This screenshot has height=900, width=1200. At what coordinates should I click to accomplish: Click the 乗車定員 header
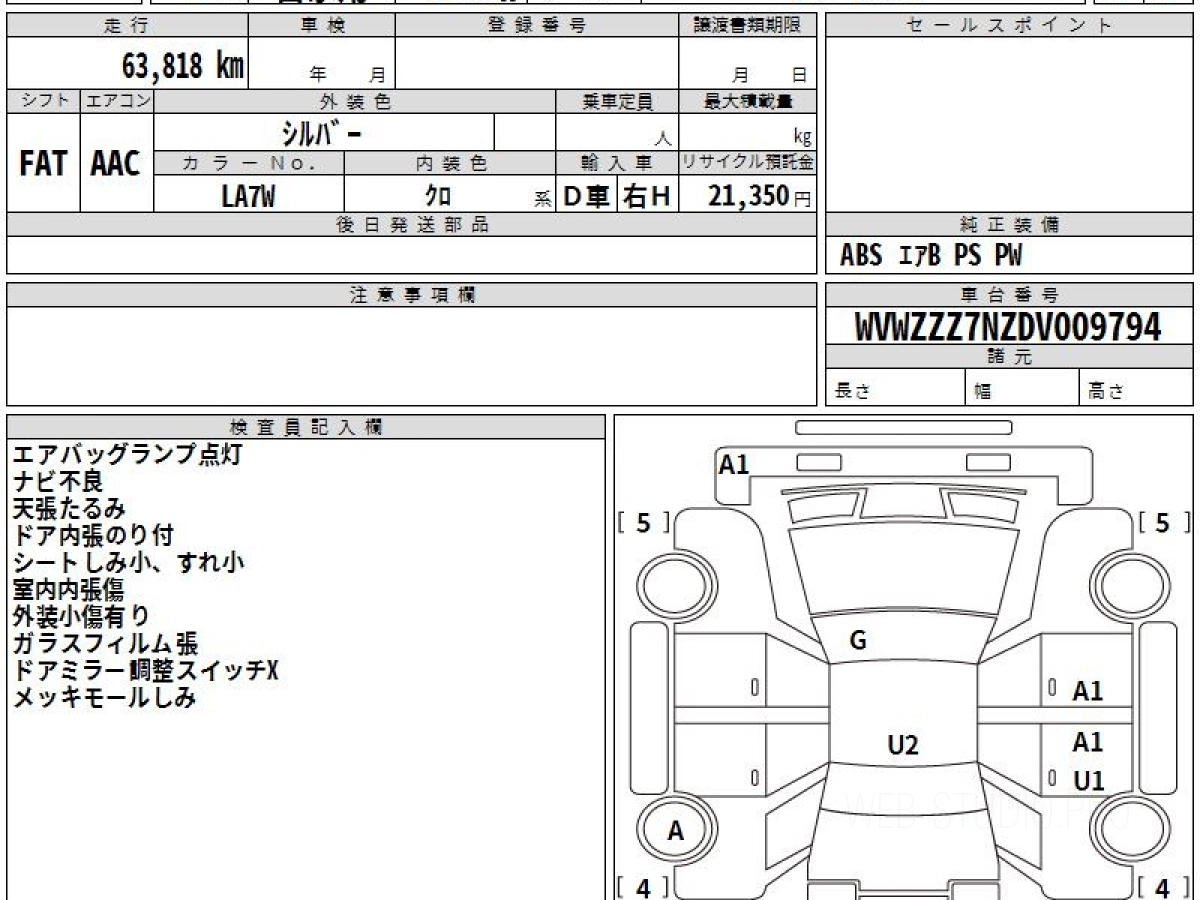(x=617, y=101)
